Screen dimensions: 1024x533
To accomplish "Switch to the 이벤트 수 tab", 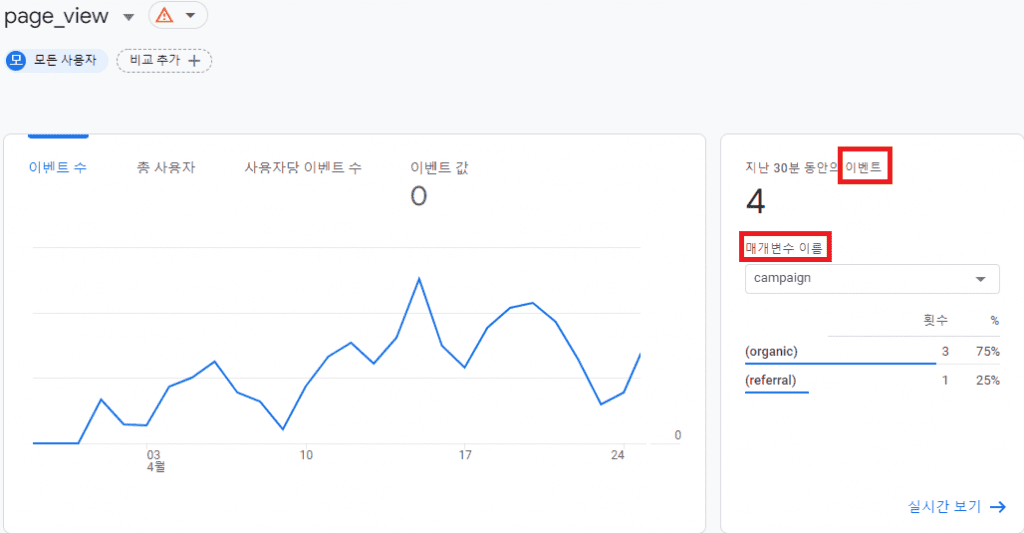I will [57, 167].
